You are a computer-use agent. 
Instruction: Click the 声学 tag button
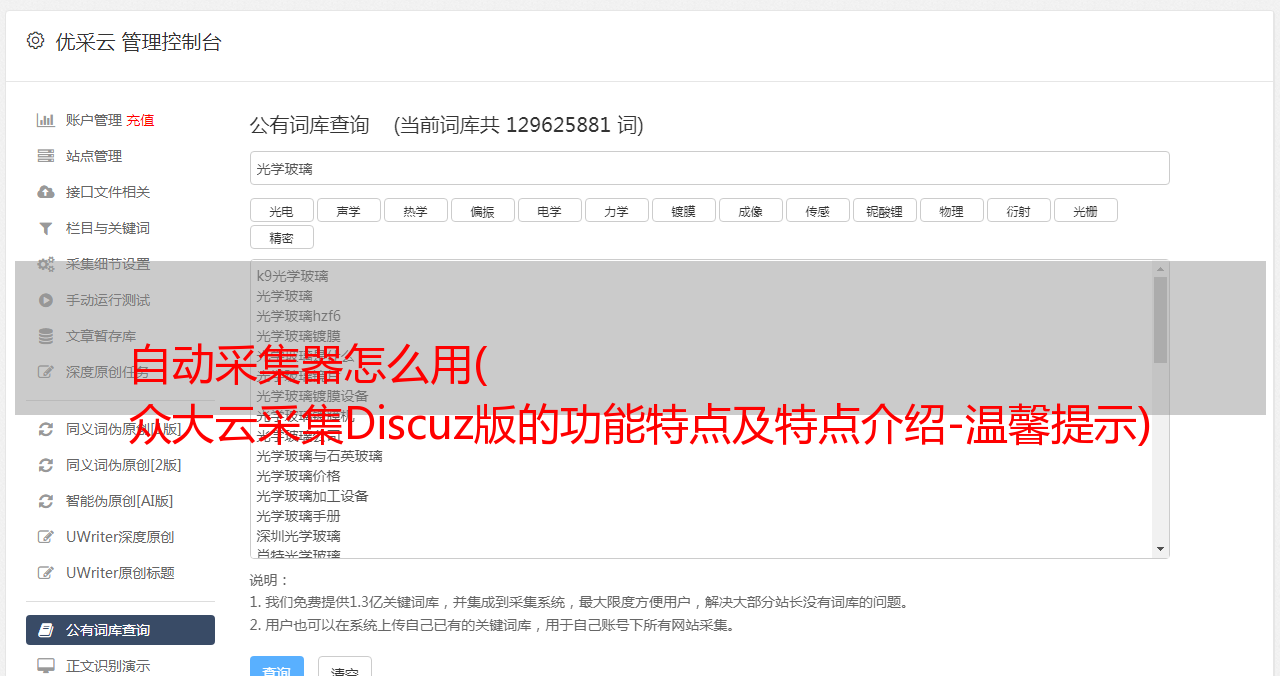coord(348,211)
